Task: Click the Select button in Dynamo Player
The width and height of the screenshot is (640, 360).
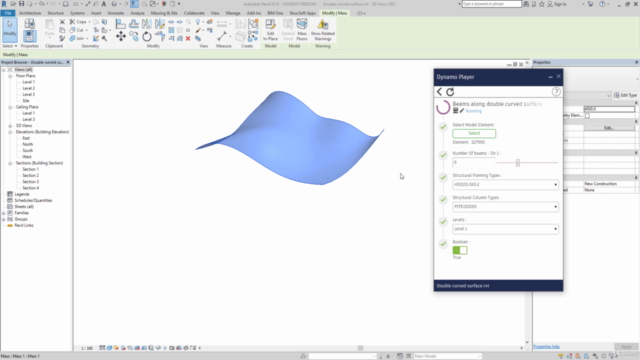Action: pos(474,133)
